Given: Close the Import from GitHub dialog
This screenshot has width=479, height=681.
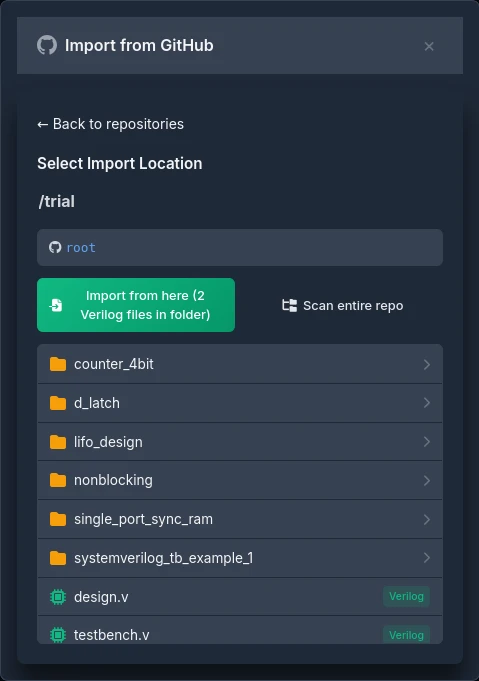Looking at the screenshot, I should pyautogui.click(x=429, y=46).
